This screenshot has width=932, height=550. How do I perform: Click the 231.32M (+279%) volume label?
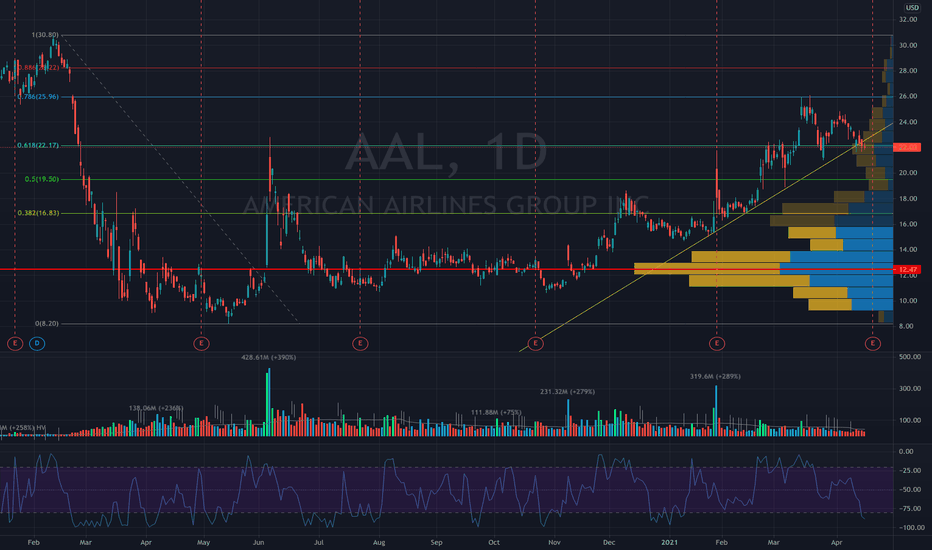point(568,392)
